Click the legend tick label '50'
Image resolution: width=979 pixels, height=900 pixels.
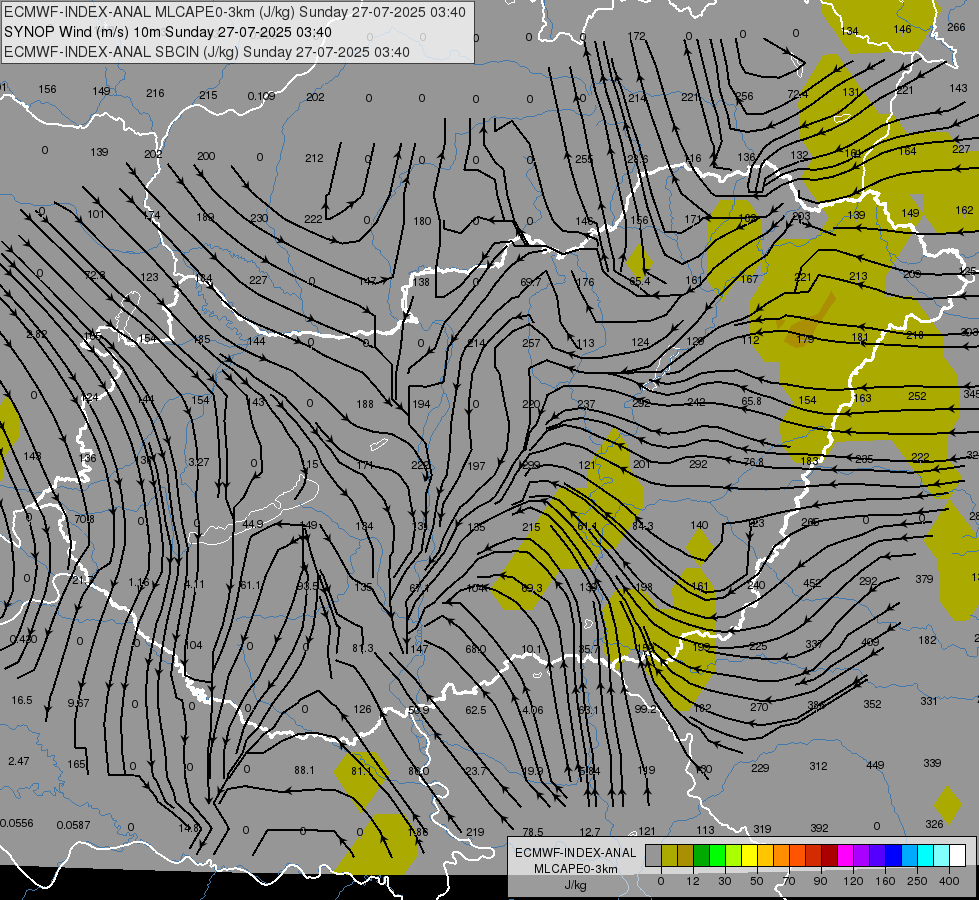point(757,881)
